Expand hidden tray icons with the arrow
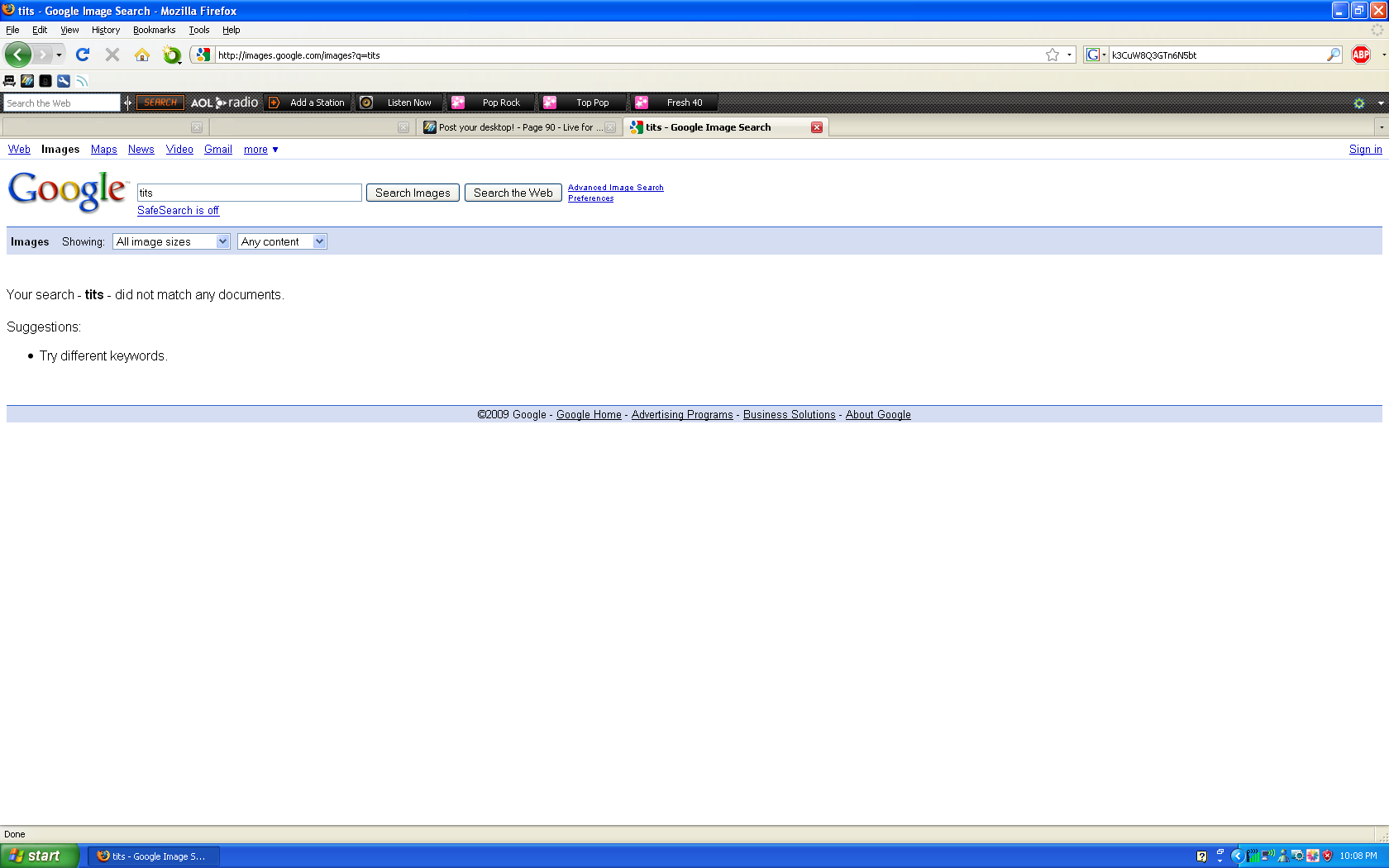The width and height of the screenshot is (1389, 868). pos(1237,856)
